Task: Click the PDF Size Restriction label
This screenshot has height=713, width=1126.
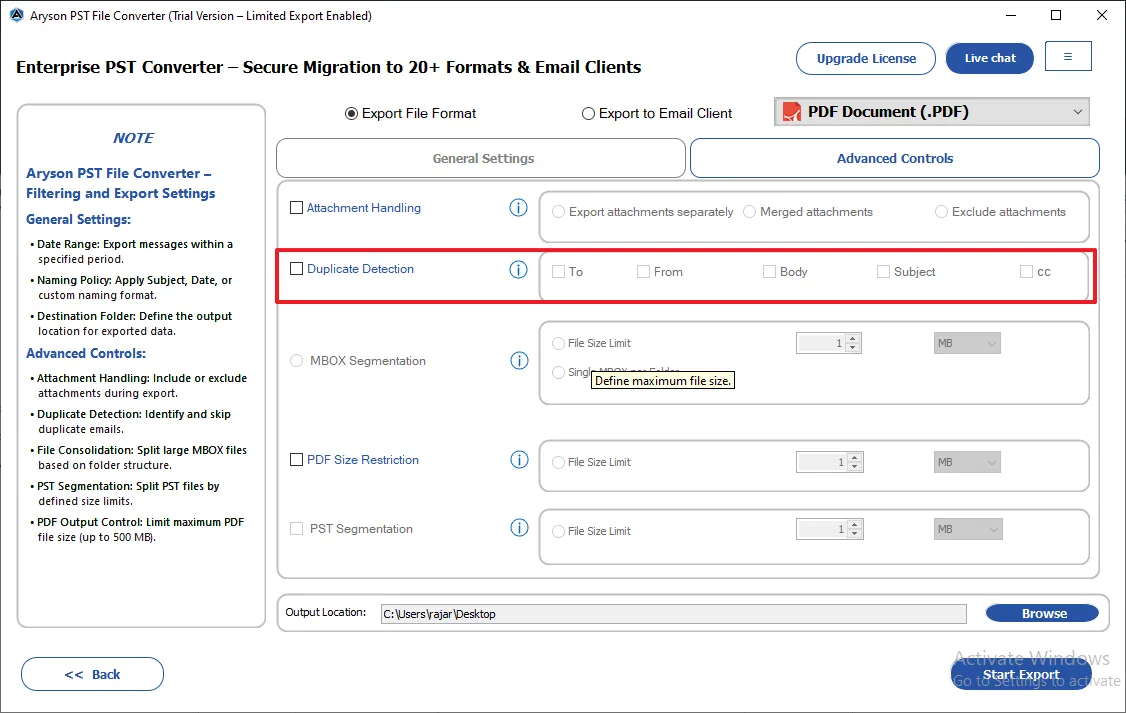Action: (363, 460)
